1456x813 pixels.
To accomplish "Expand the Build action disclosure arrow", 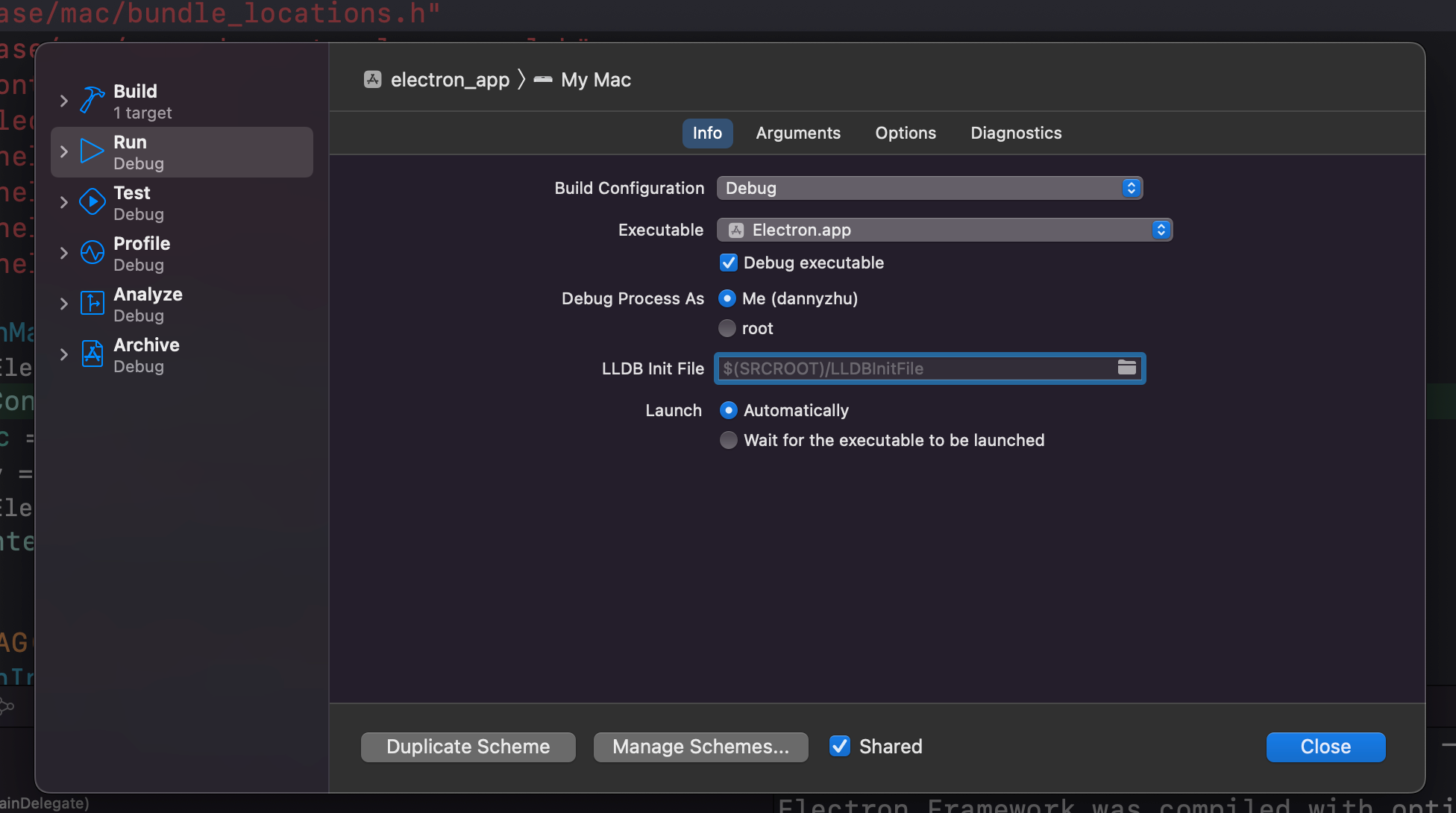I will 64,101.
